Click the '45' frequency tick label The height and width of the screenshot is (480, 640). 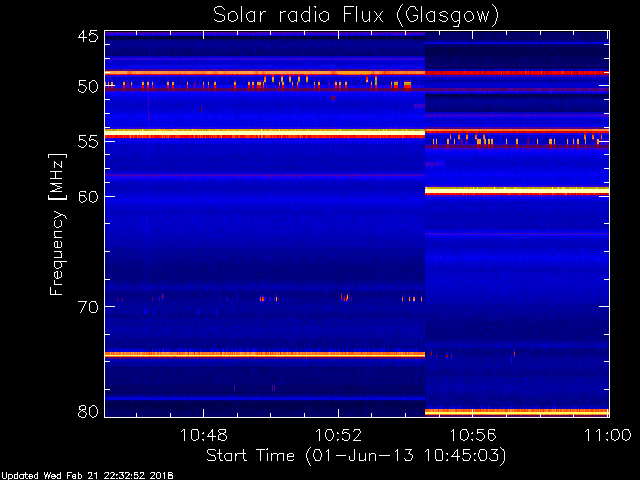88,36
